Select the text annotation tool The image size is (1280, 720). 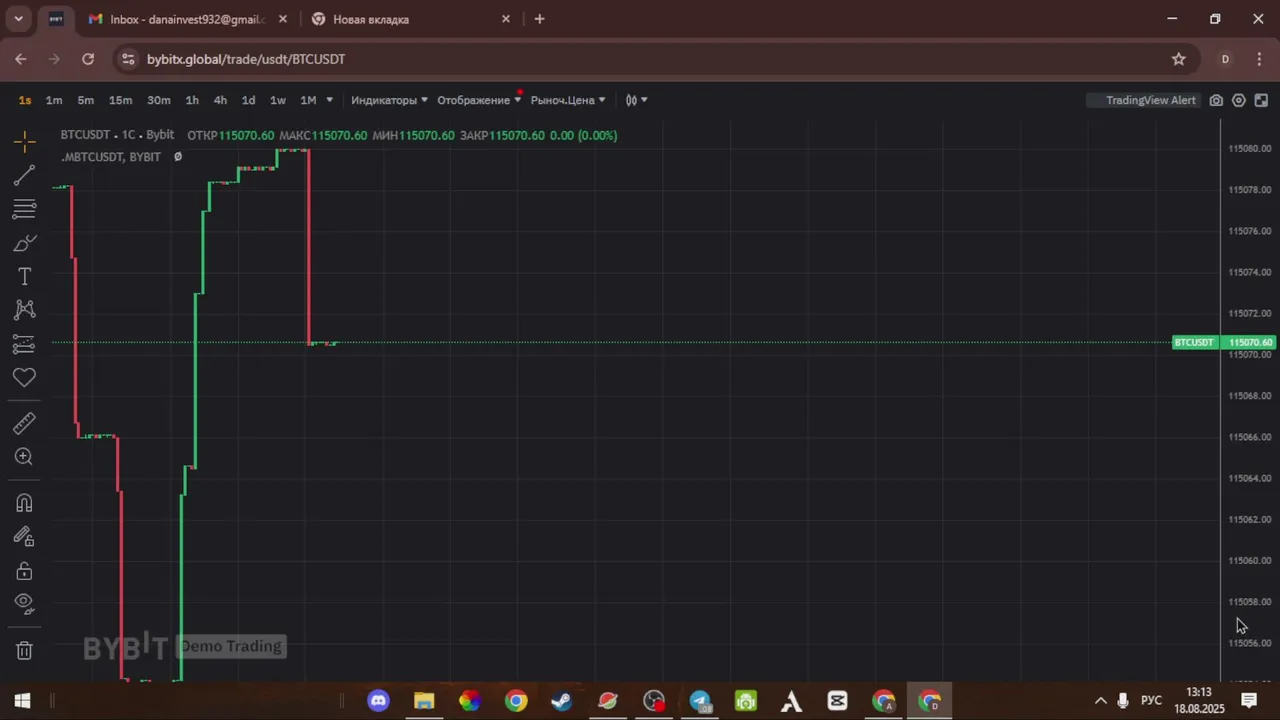pos(25,276)
